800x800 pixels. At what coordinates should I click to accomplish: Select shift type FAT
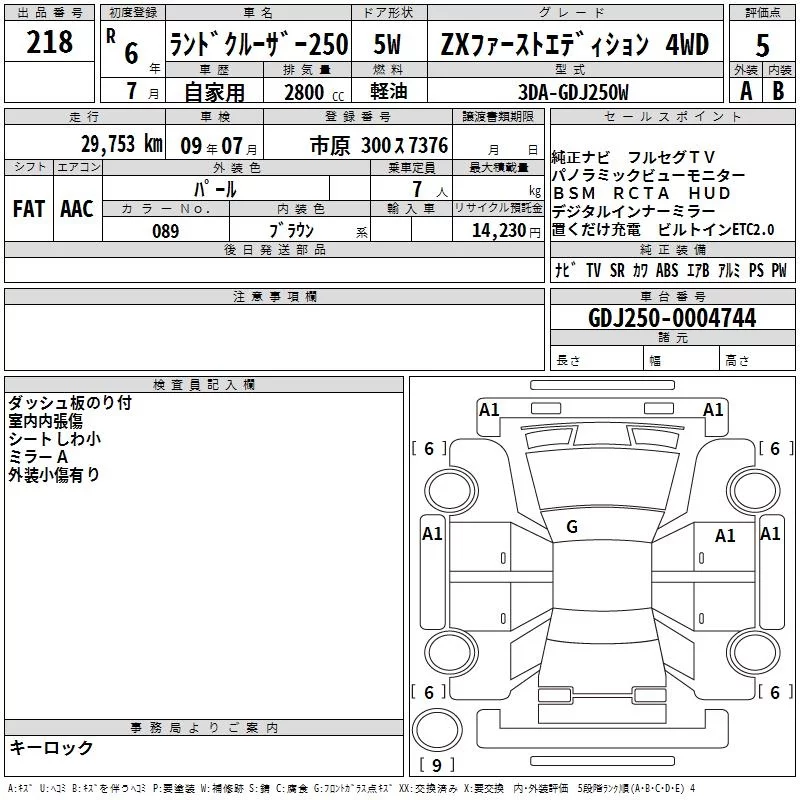click(x=29, y=209)
